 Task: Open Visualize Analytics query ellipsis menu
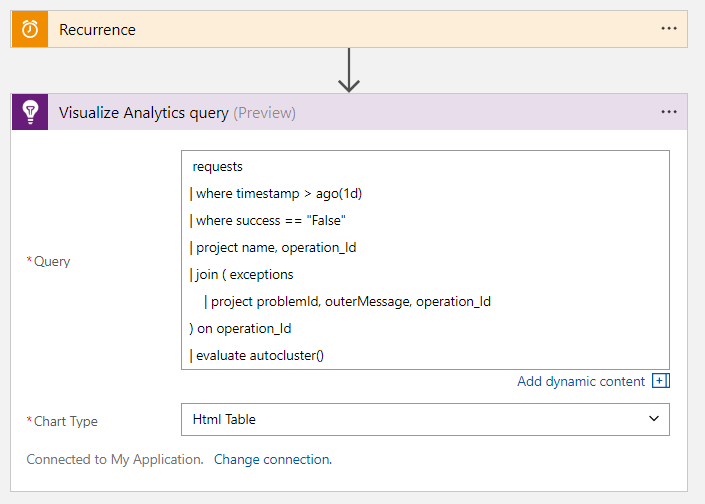pos(669,112)
